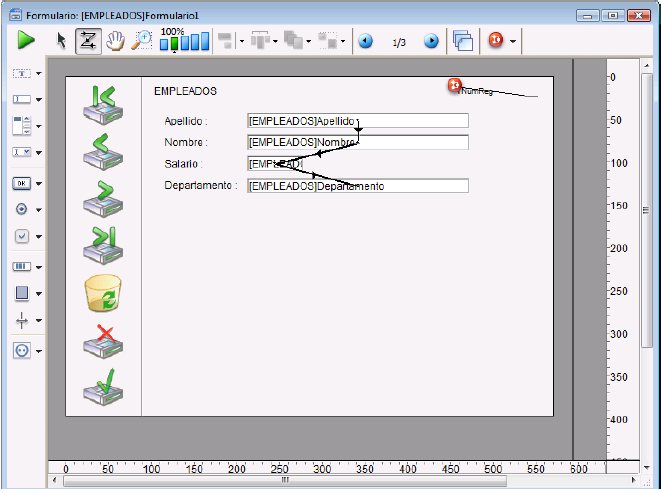Image resolution: width=661 pixels, height=493 pixels.
Task: Run the form with green play button
Action: click(26, 41)
